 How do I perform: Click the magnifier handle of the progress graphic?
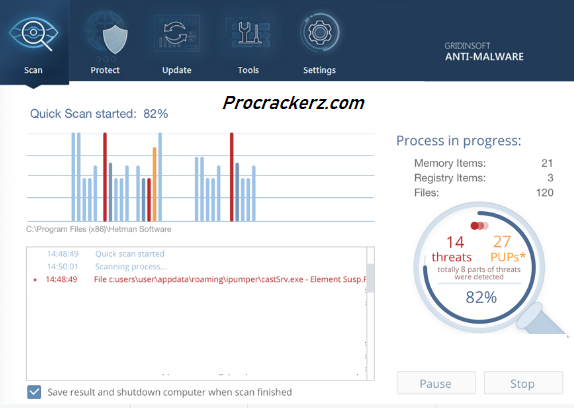click(542, 318)
